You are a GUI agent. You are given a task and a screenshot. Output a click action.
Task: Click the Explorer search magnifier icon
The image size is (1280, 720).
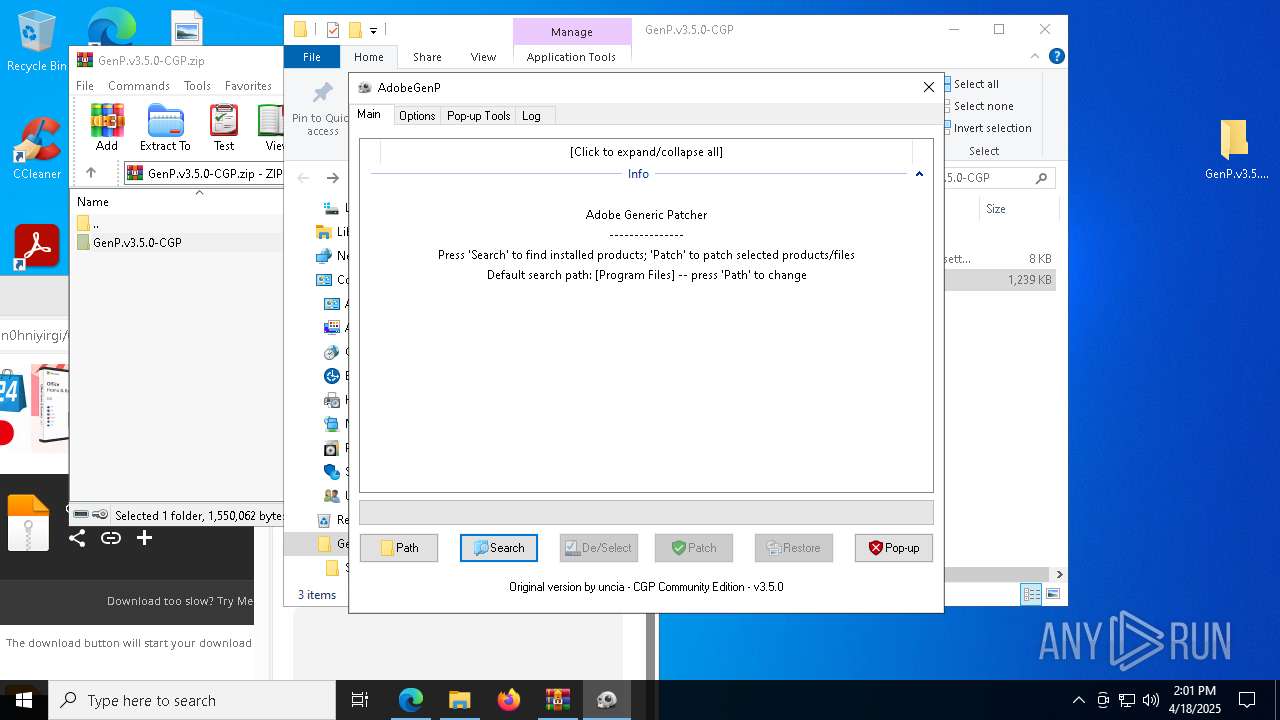click(1041, 178)
